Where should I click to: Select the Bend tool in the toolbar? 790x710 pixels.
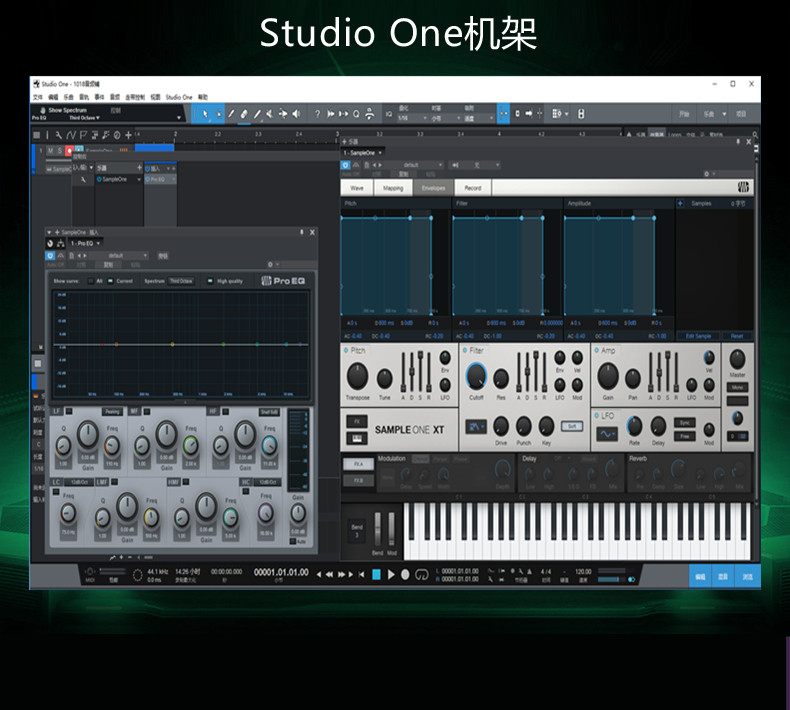point(283,114)
